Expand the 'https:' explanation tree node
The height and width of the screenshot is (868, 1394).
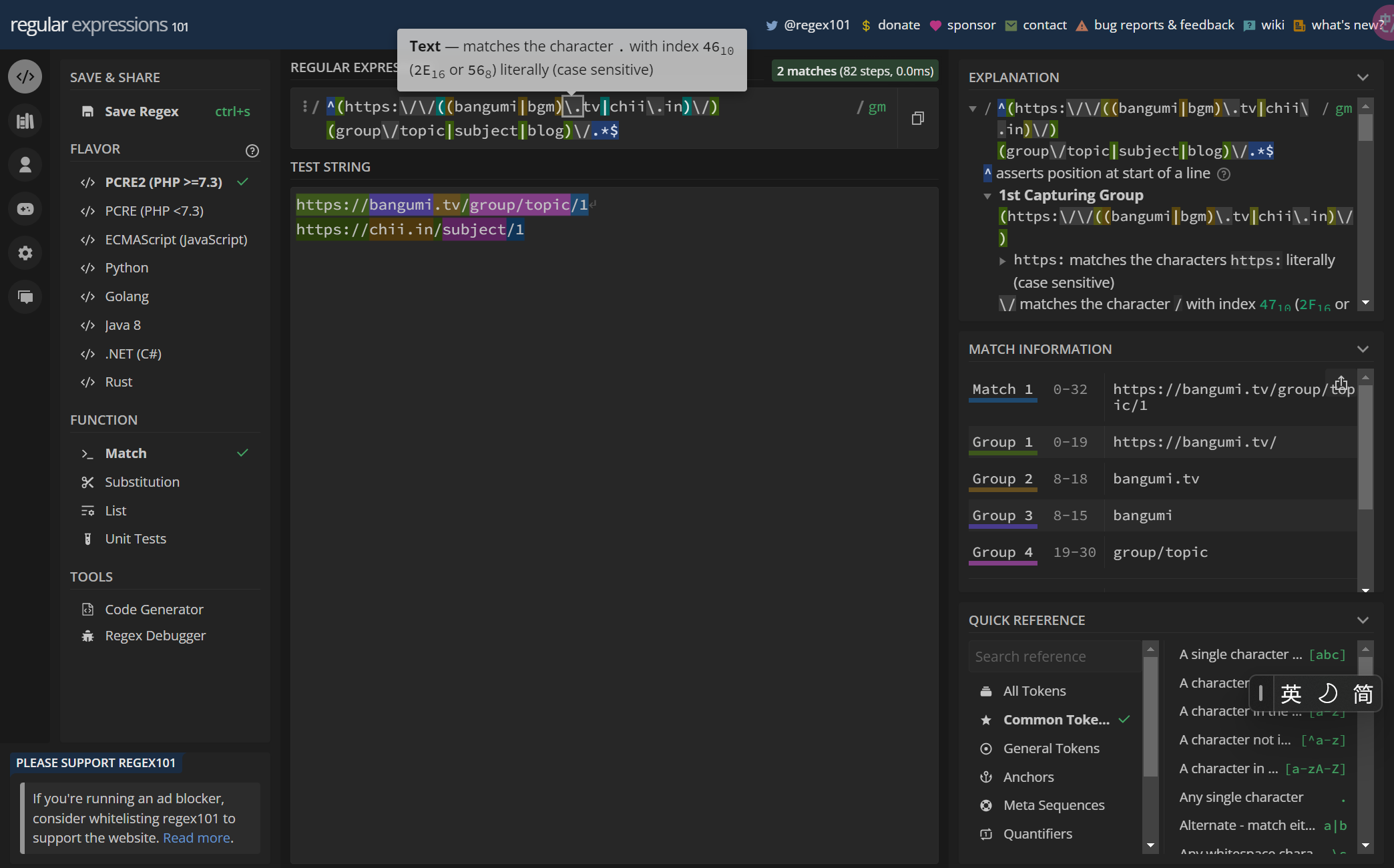1002,261
